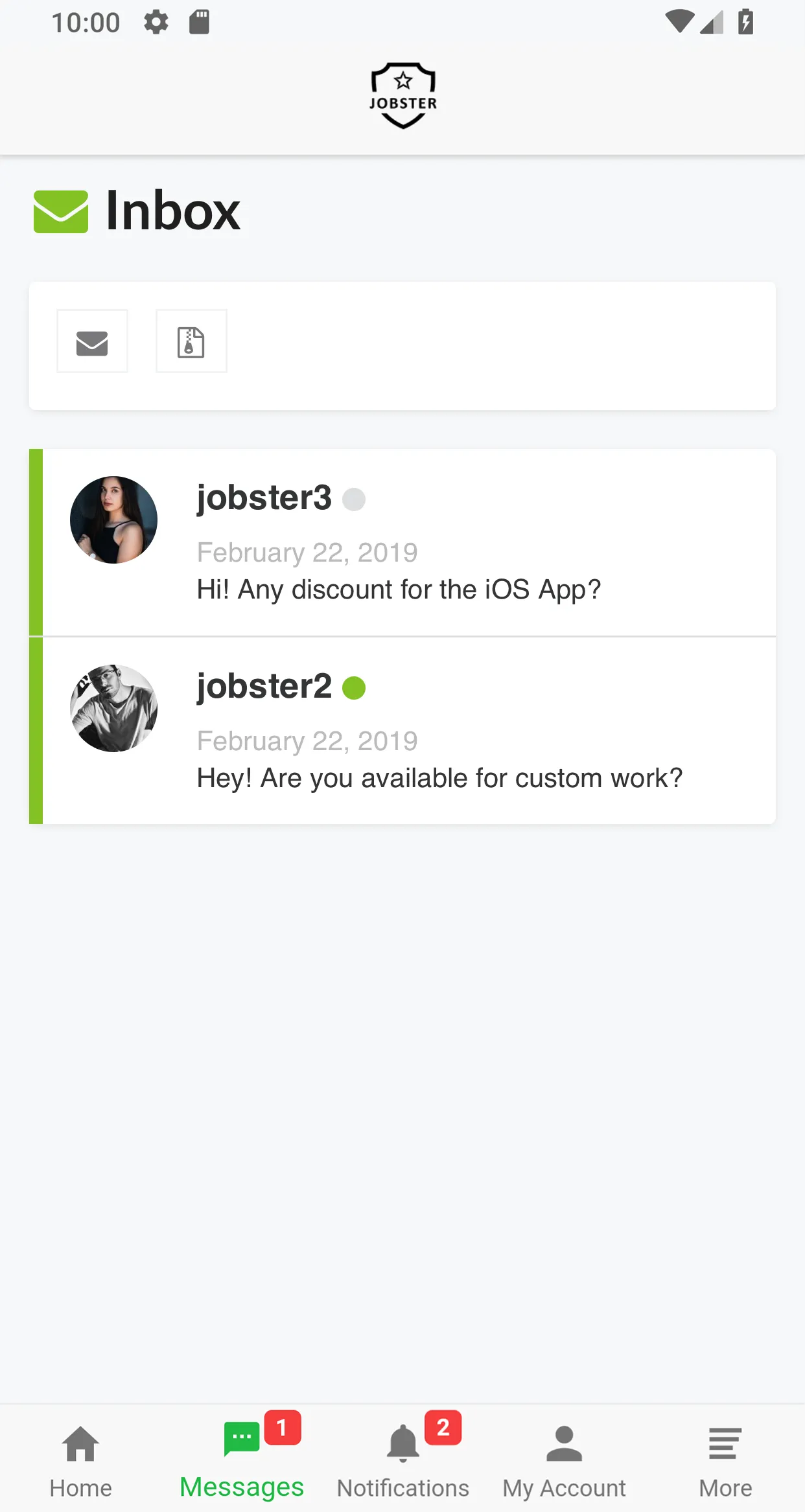Screen dimensions: 805x1512
Task: Tap the 10:00 clock in status bar
Action: 86,23
